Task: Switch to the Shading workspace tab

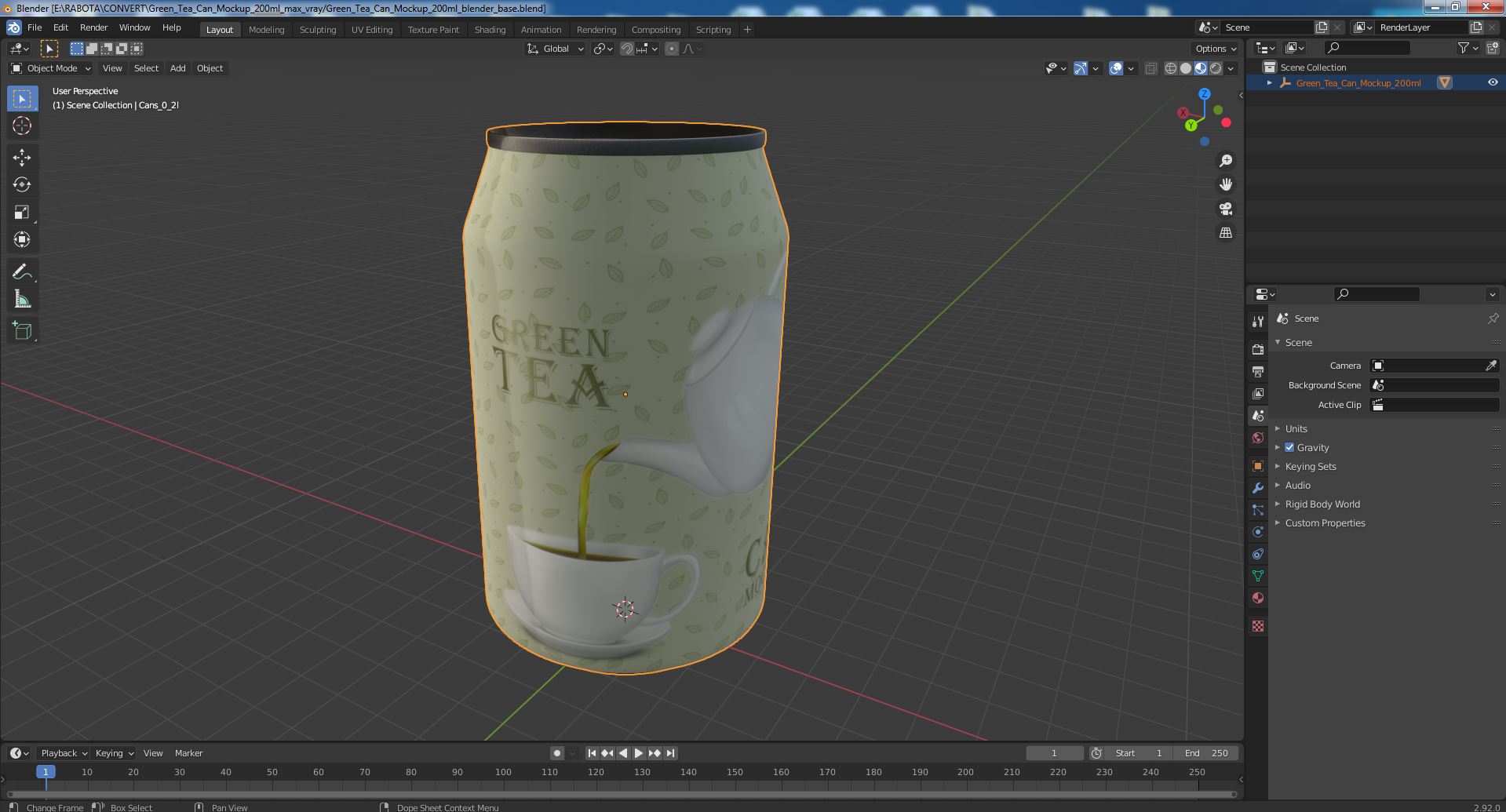Action: (490, 30)
